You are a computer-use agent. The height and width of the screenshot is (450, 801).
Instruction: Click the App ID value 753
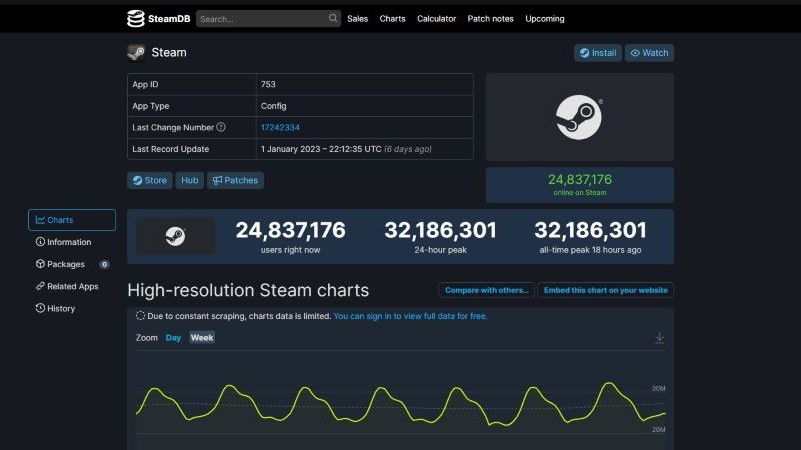coord(268,84)
